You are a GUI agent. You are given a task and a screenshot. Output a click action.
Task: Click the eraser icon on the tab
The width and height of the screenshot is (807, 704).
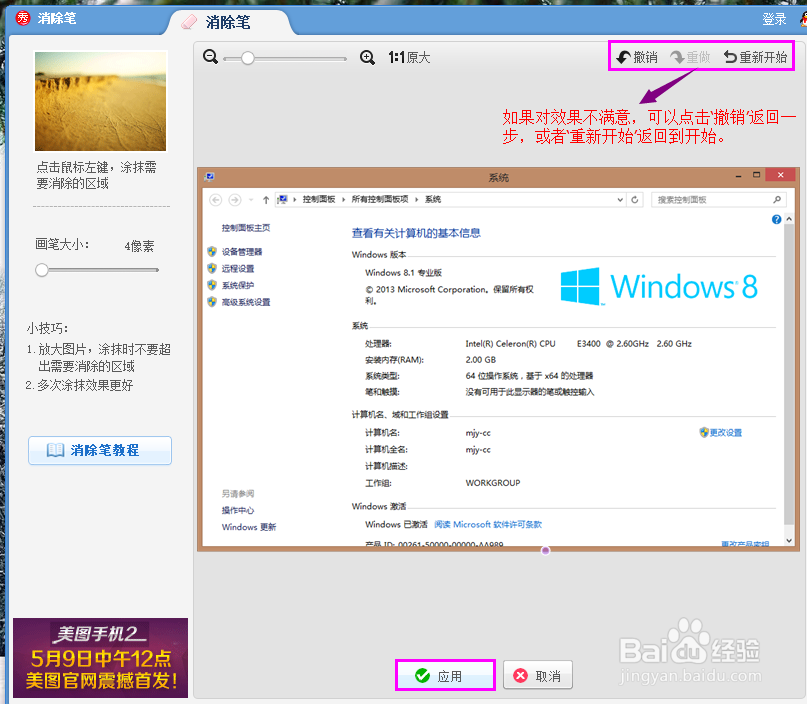click(189, 22)
